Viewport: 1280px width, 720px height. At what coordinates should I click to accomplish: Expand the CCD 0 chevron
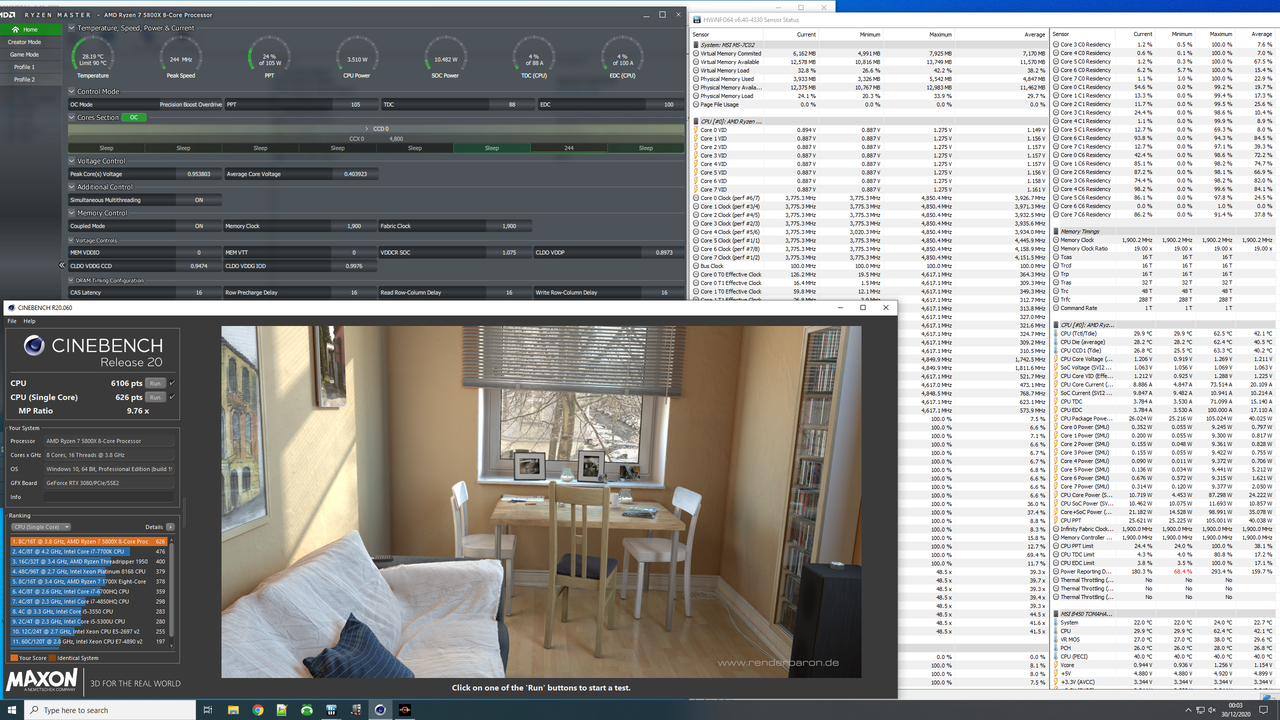pyautogui.click(x=368, y=128)
